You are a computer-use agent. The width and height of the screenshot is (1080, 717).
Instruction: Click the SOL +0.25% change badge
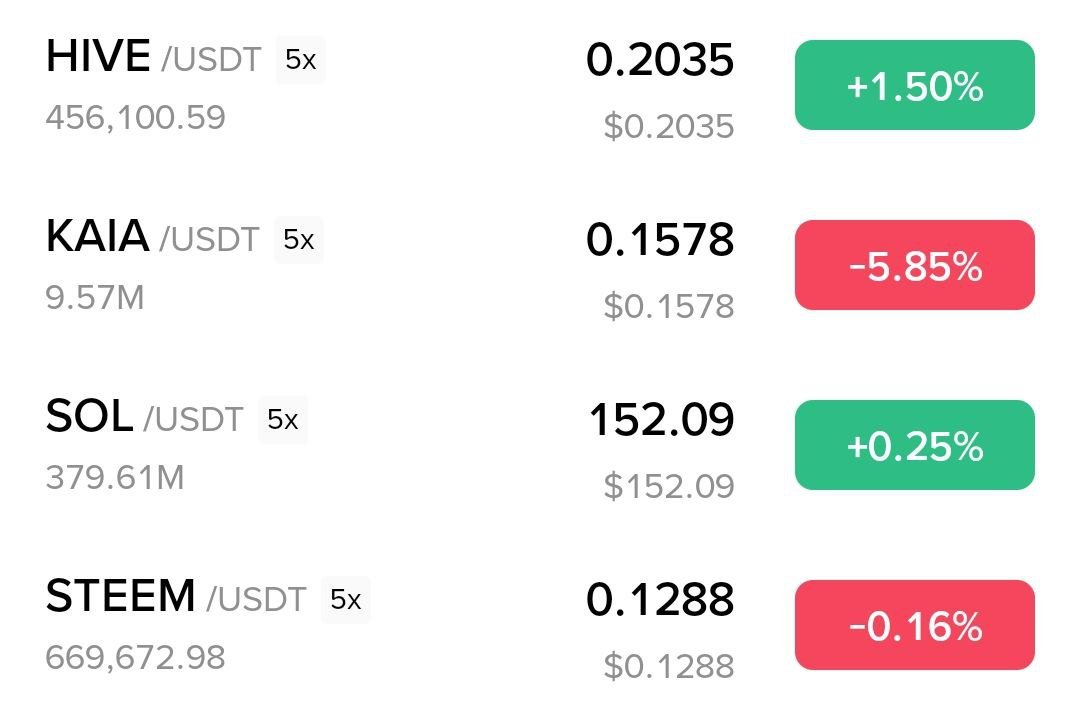[915, 445]
